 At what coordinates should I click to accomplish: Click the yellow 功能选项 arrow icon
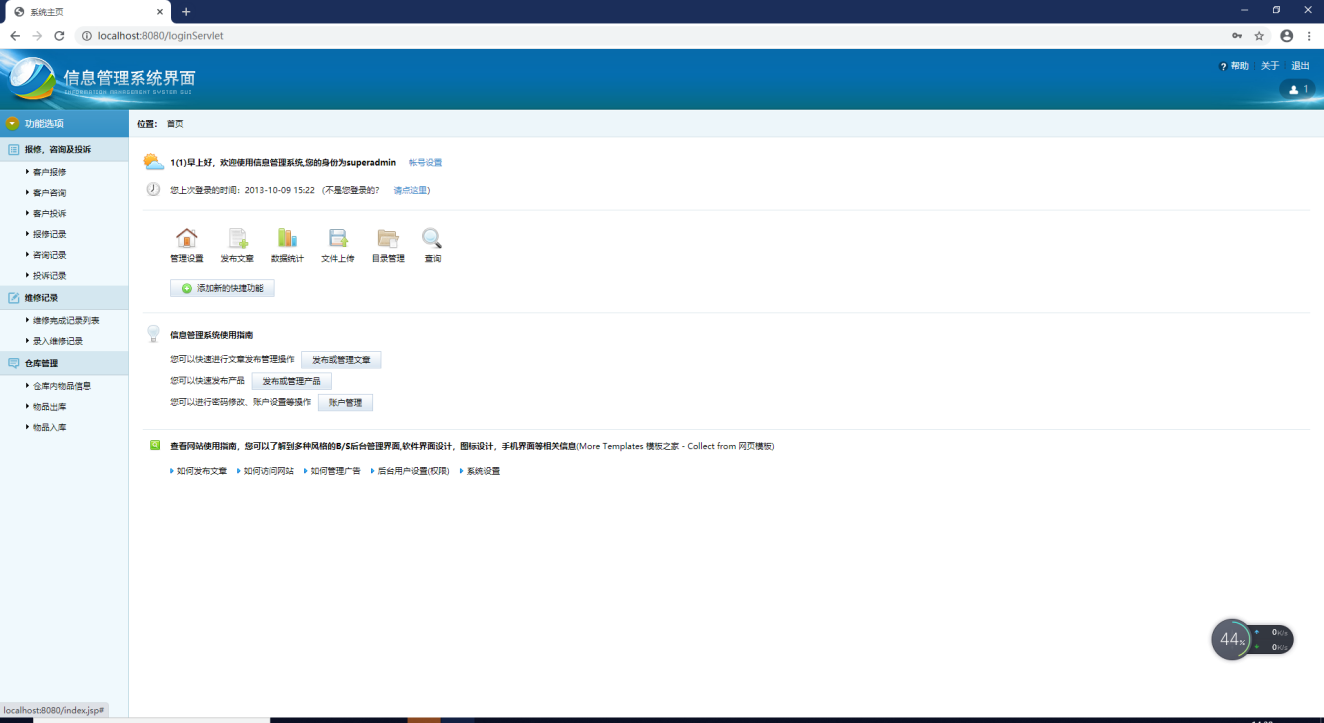(12, 123)
